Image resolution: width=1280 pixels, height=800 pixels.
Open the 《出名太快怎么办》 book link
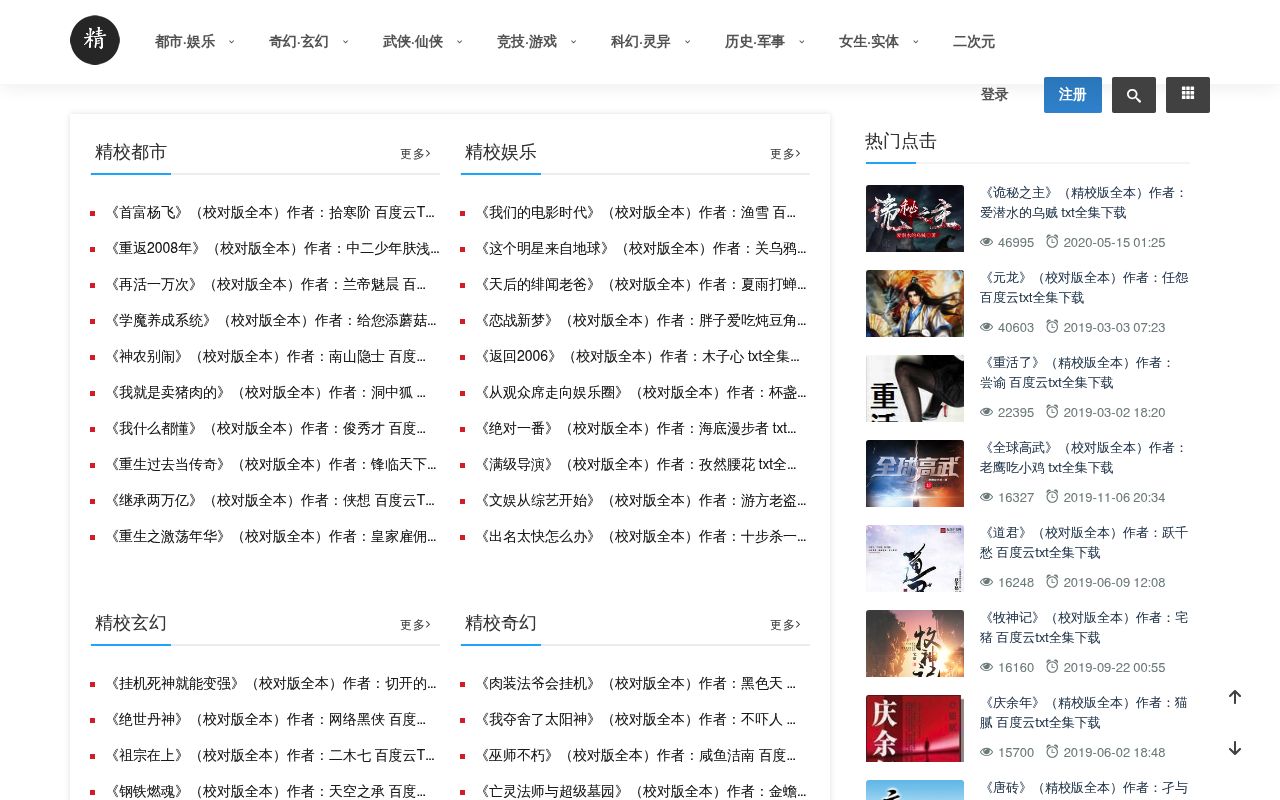tap(641, 537)
